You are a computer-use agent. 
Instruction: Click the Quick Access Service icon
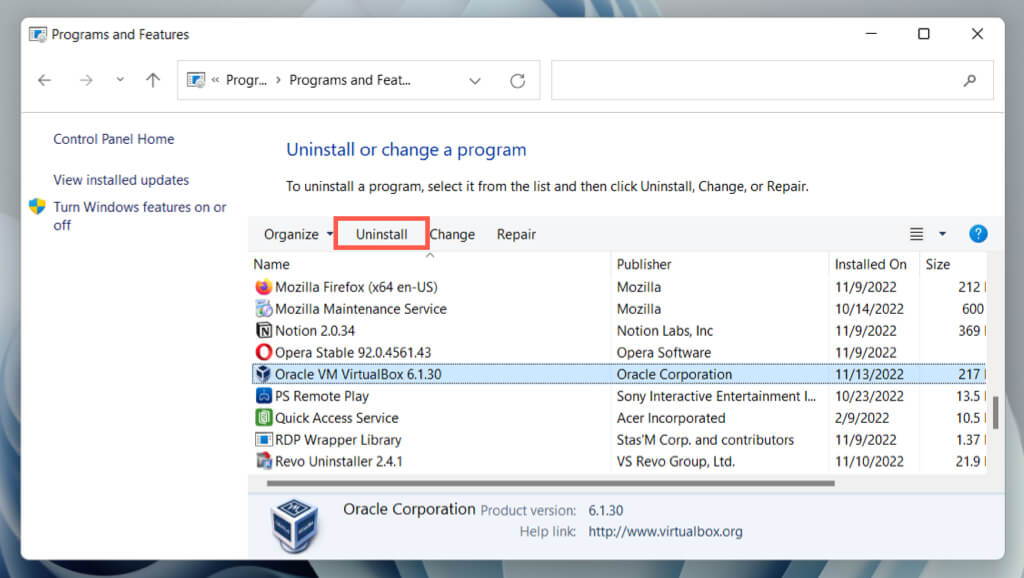(x=263, y=417)
